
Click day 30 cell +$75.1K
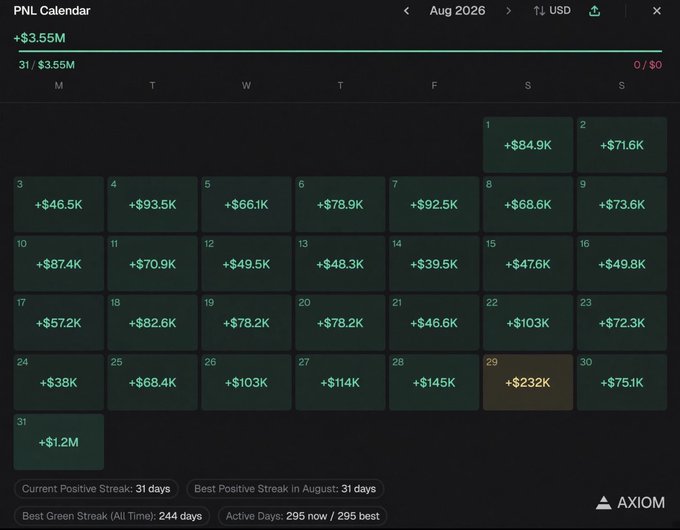pos(622,382)
